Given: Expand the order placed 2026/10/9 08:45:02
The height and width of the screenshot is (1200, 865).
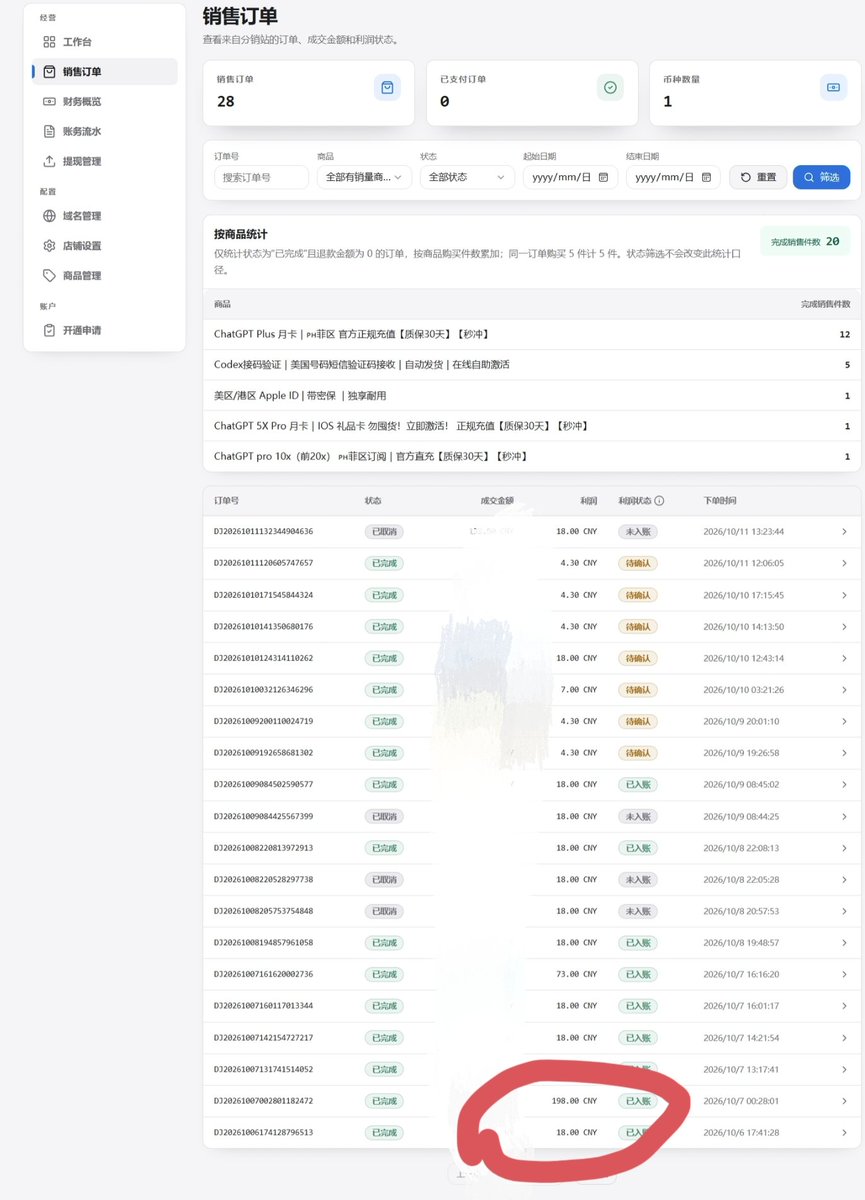Looking at the screenshot, I should coord(844,785).
